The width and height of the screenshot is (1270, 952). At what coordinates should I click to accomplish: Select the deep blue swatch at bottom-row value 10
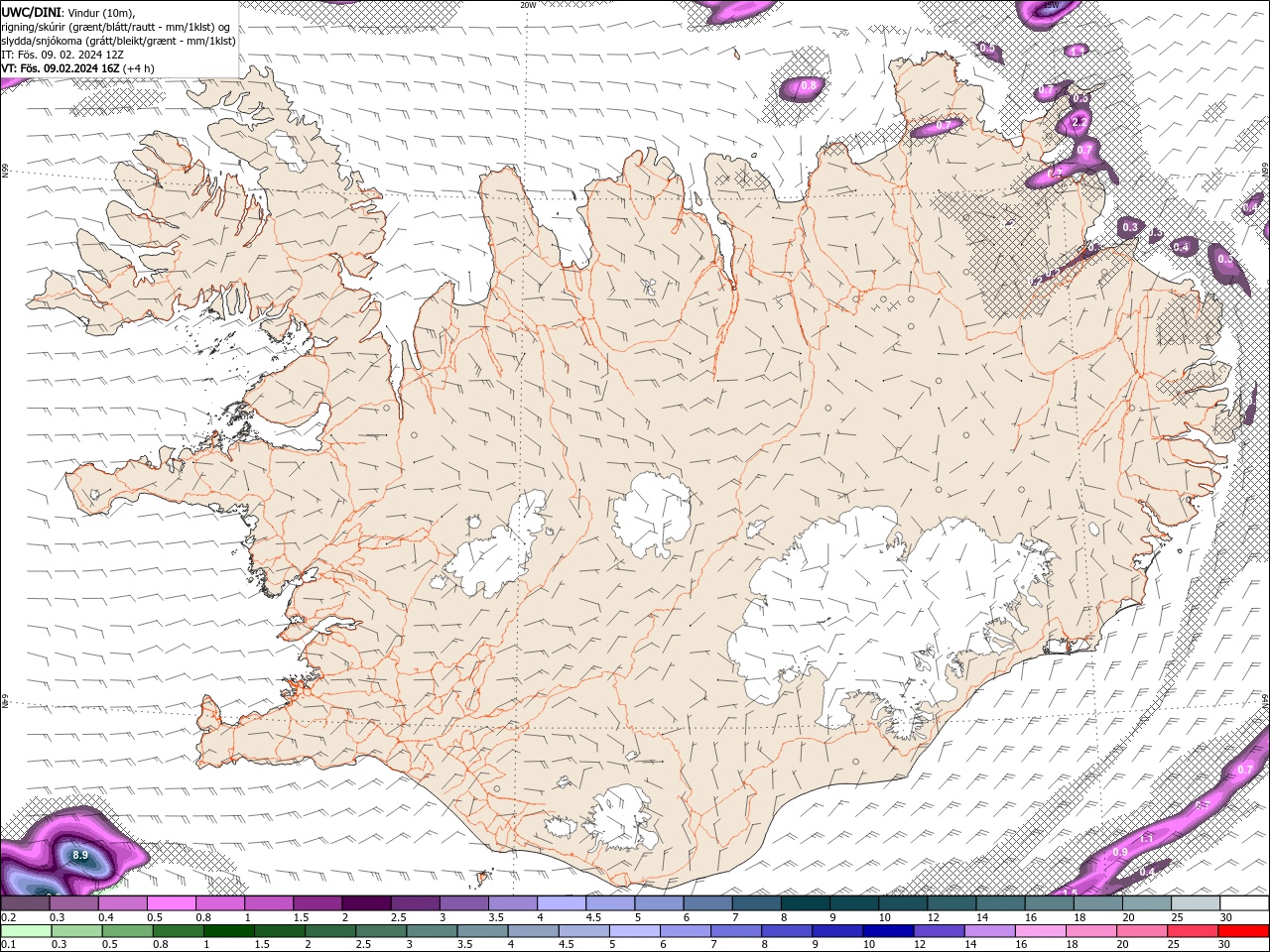[888, 931]
